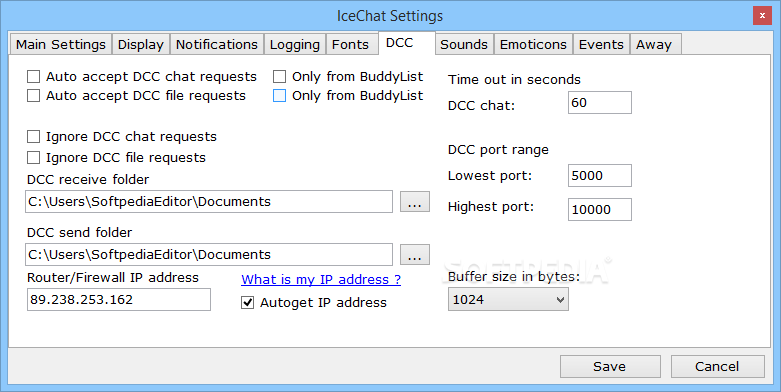Switch to the Main Settings tab
Image resolution: width=781 pixels, height=392 pixels.
click(61, 44)
